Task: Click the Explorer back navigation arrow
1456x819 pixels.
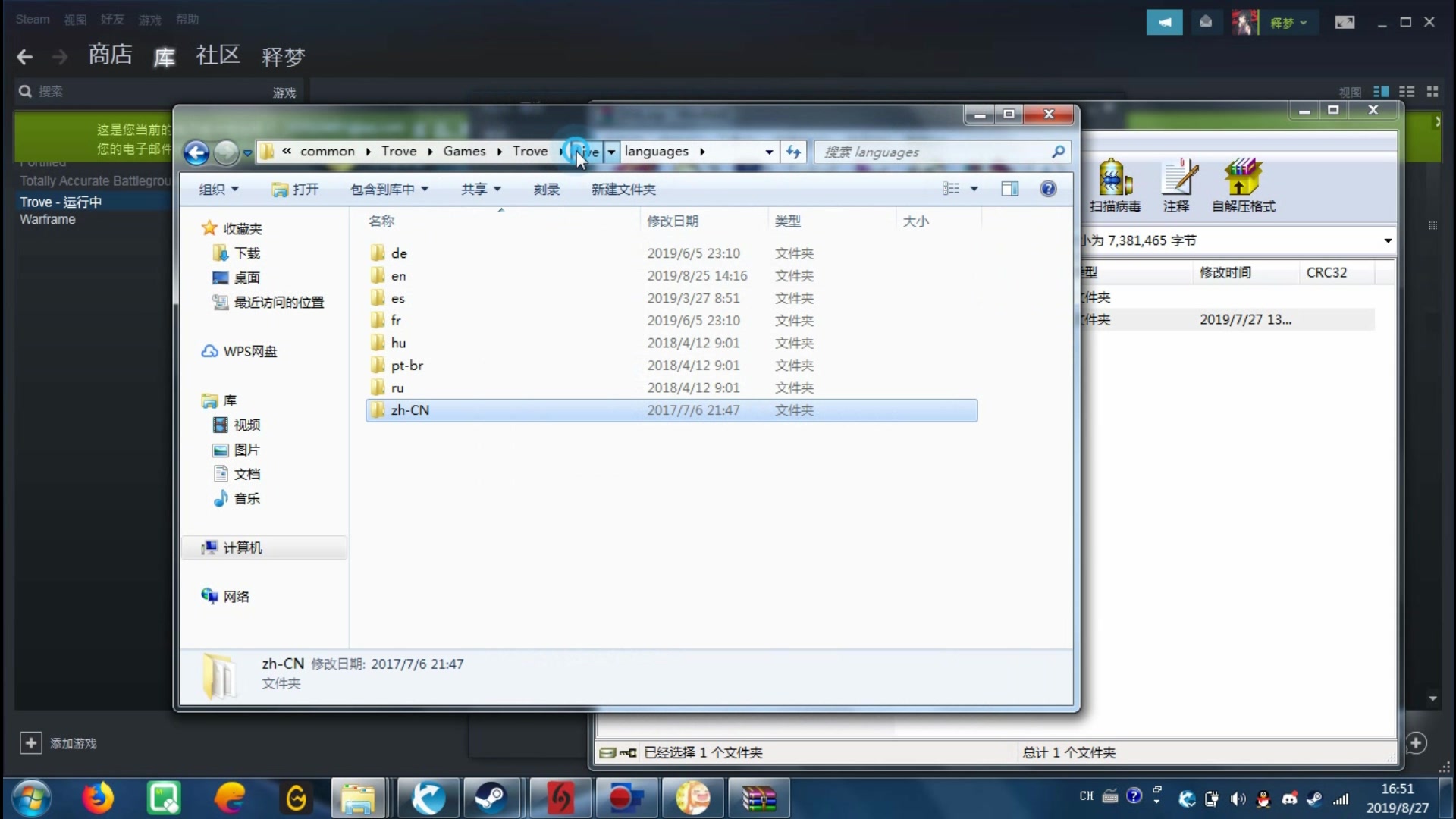Action: (x=196, y=152)
